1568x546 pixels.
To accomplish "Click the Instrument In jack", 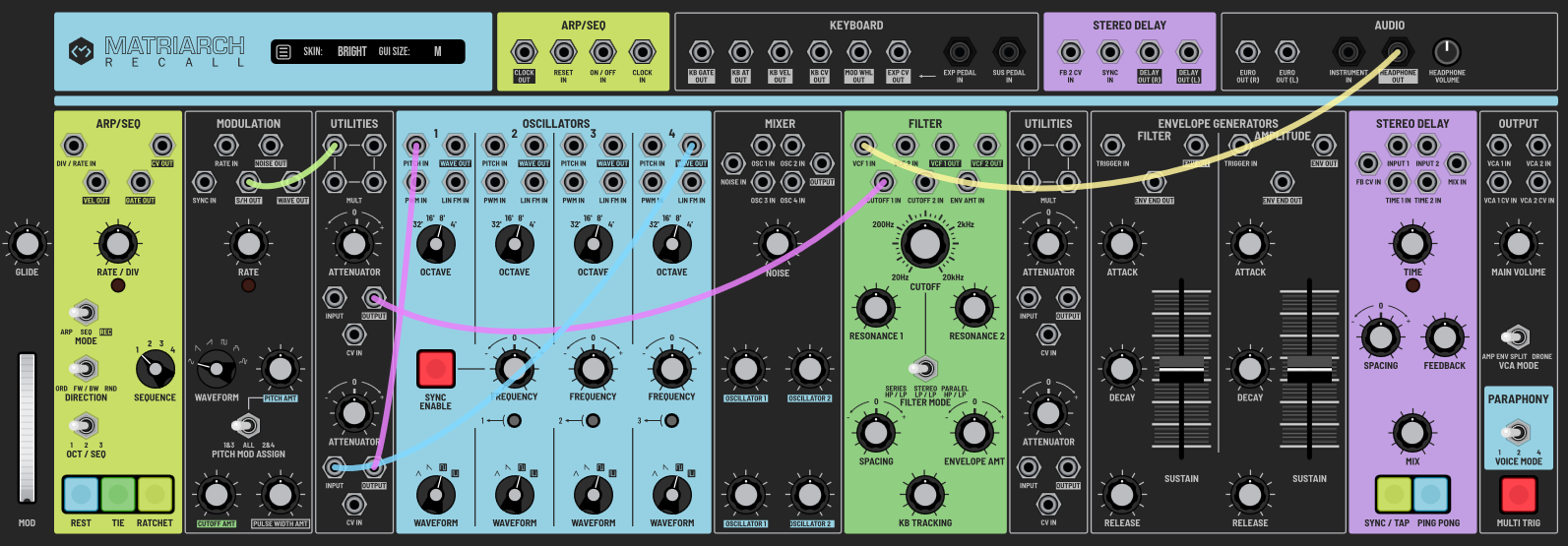I will (x=1348, y=51).
